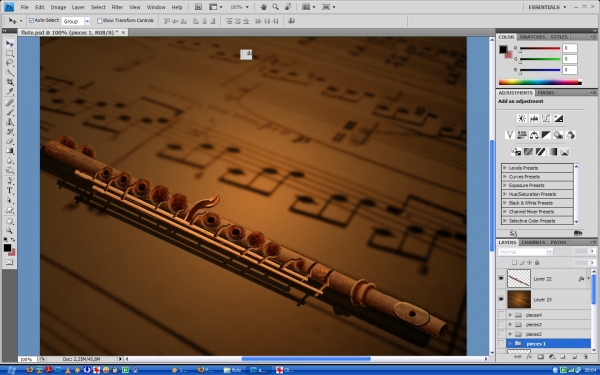The width and height of the screenshot is (600, 375).
Task: Click the foreground color swatch in Color panel
Action: [503, 49]
